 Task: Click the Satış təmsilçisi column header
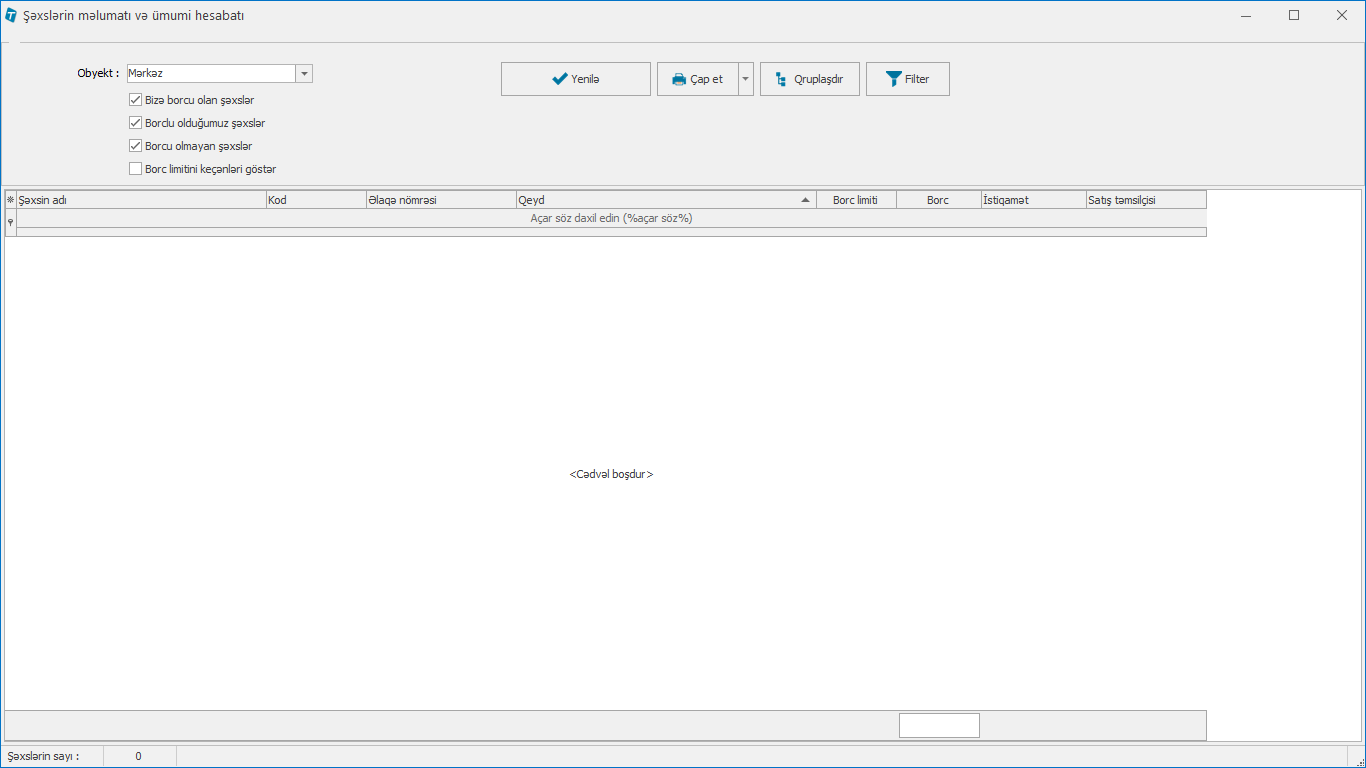(1145, 200)
